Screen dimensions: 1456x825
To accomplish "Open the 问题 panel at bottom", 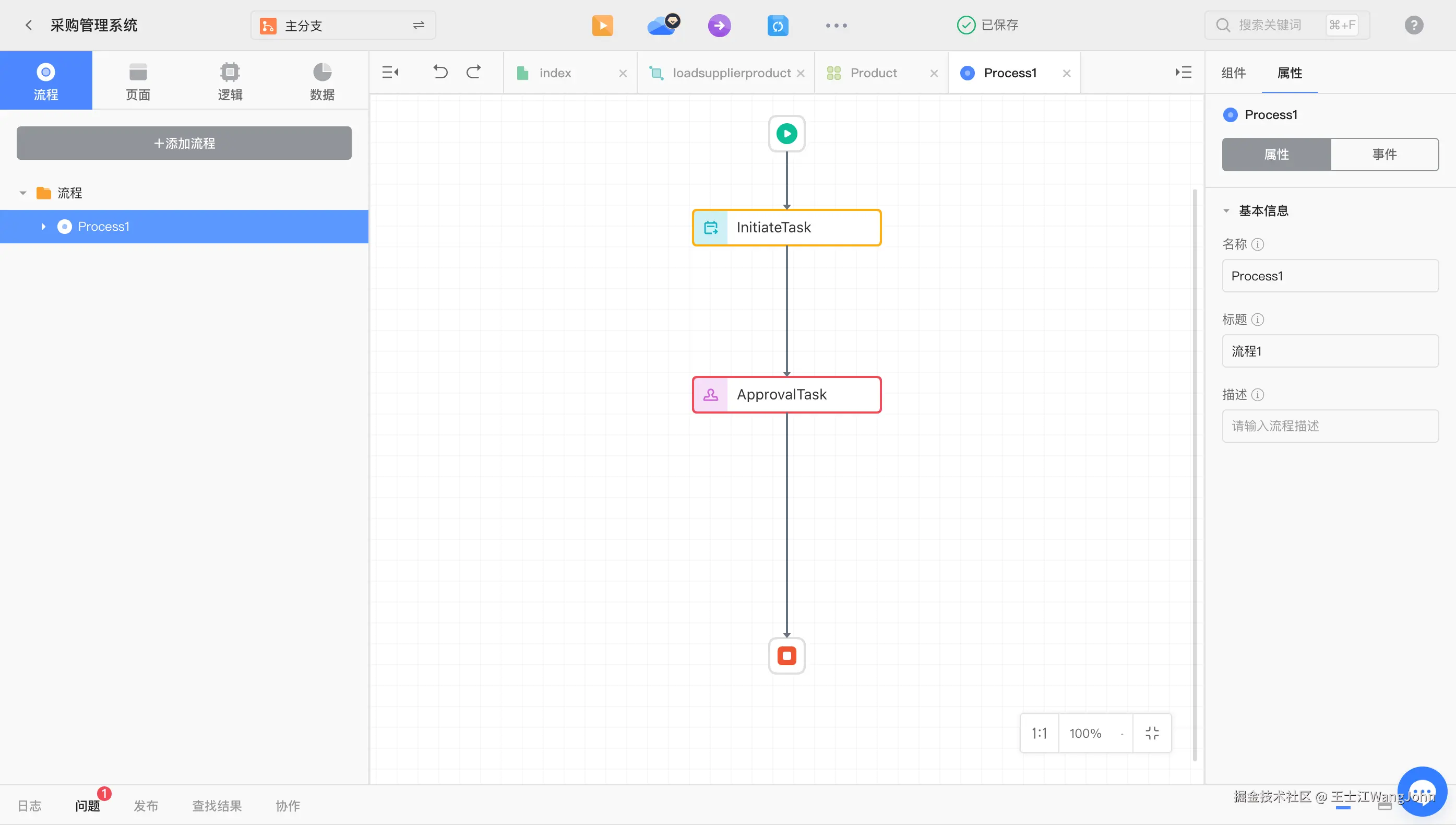I will 88,805.
